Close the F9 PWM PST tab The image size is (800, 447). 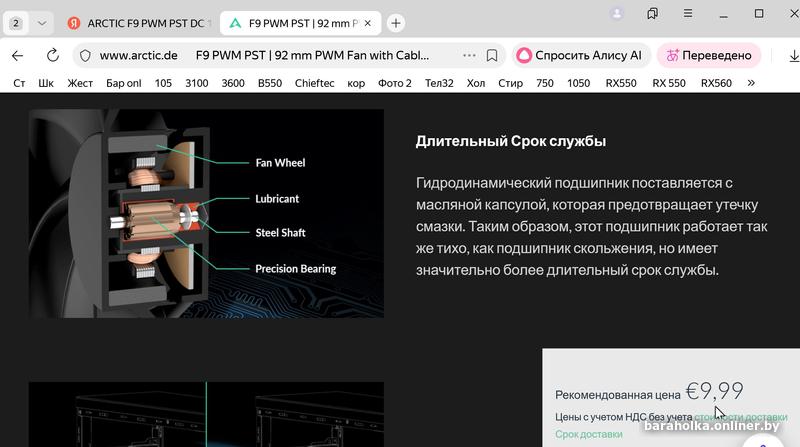pyautogui.click(x=368, y=23)
